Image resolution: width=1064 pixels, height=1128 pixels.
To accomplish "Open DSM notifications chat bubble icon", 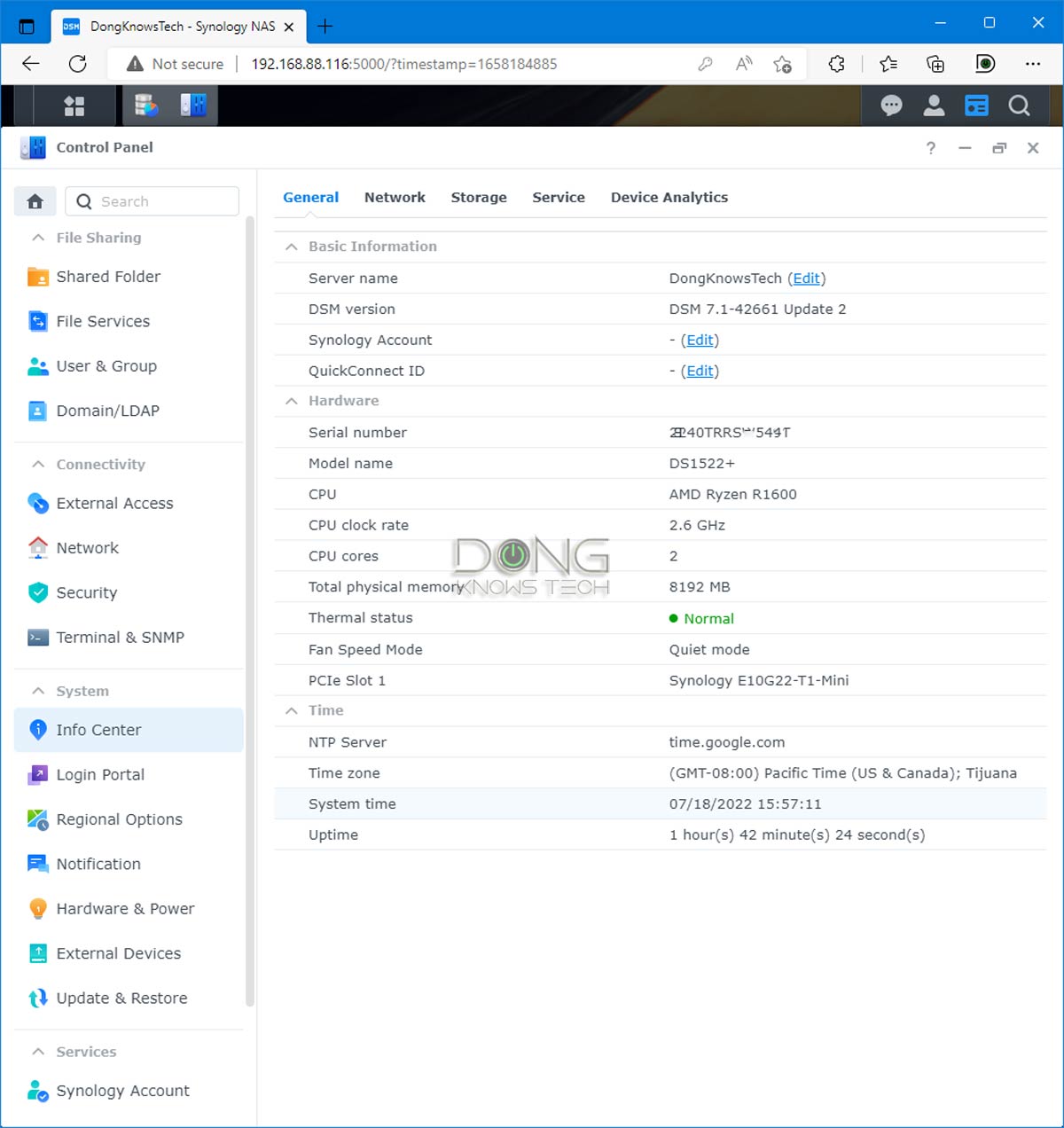I will (x=891, y=106).
